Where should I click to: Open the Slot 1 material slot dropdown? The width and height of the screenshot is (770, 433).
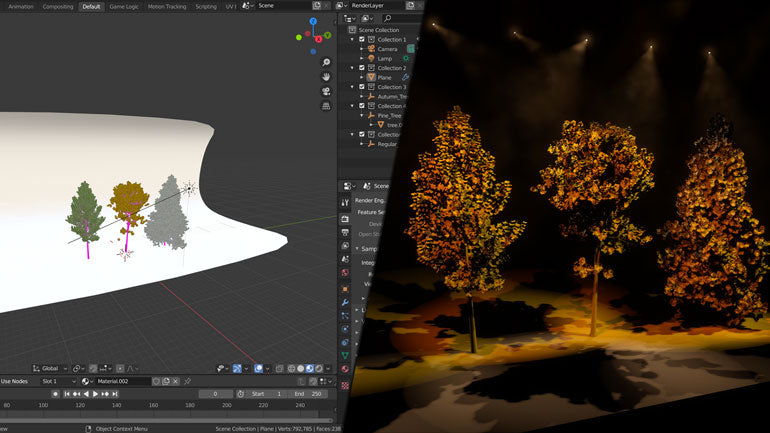58,381
